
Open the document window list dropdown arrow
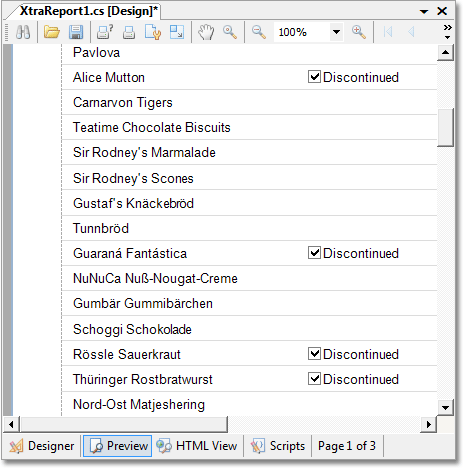tap(424, 12)
